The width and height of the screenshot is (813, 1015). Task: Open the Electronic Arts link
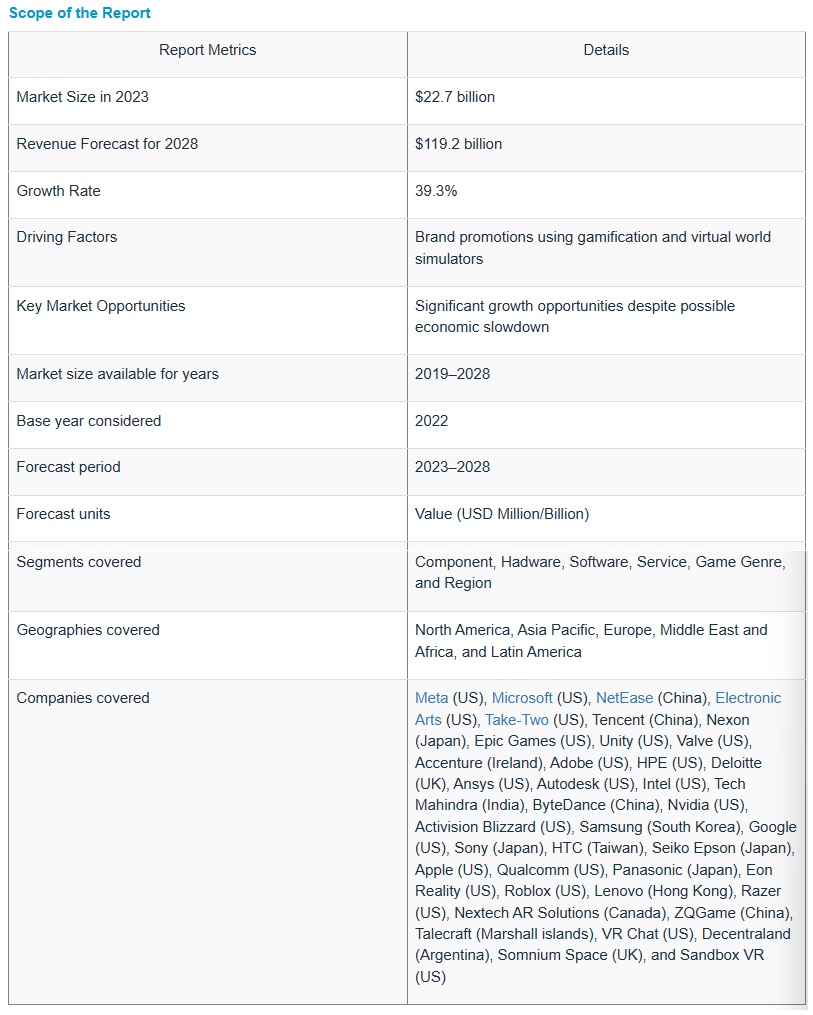[748, 698]
